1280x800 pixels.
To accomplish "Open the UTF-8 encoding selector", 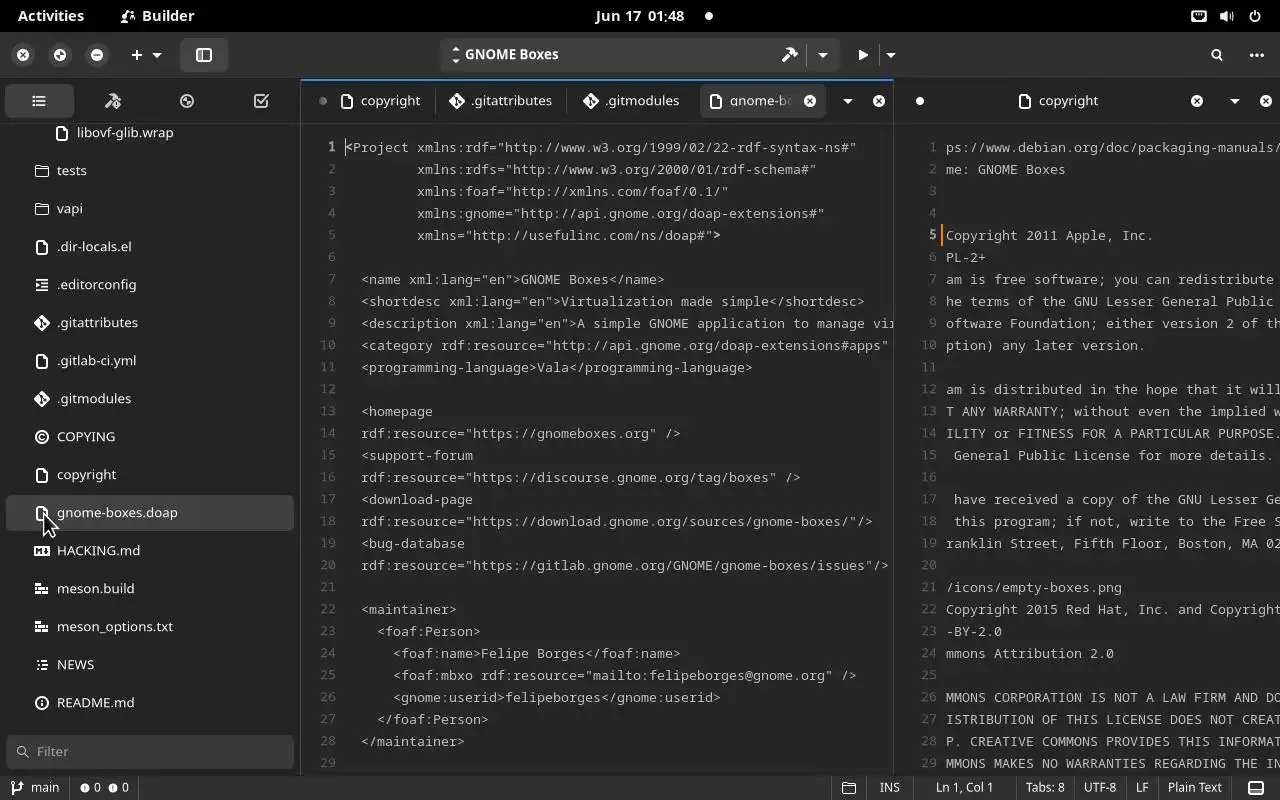I will point(1100,788).
